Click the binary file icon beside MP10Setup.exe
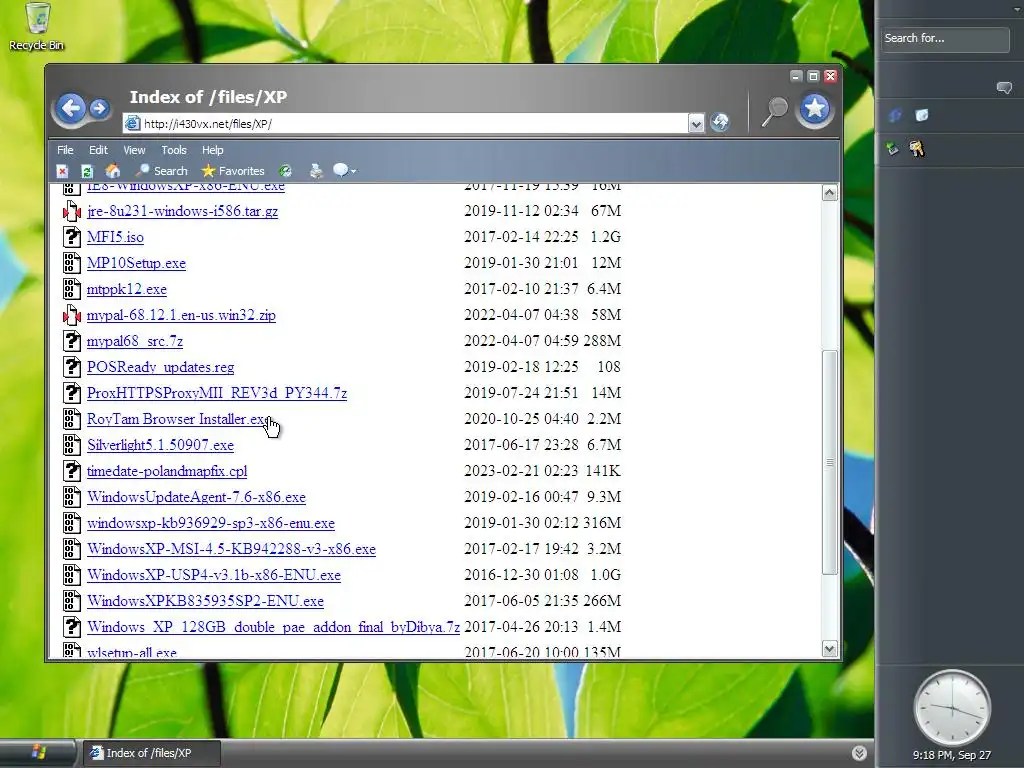 click(x=72, y=263)
